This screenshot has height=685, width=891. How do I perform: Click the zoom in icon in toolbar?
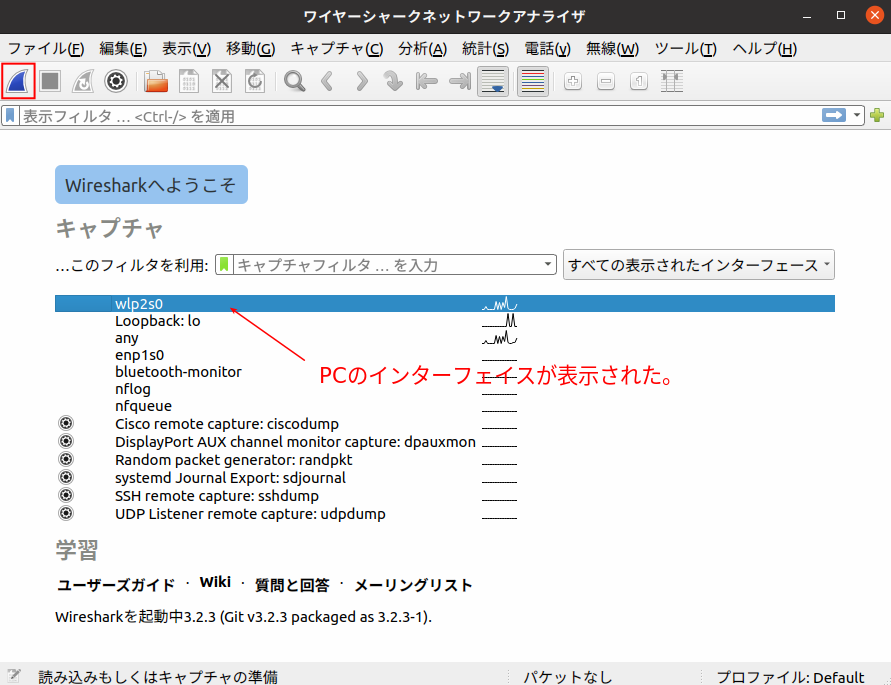click(573, 82)
